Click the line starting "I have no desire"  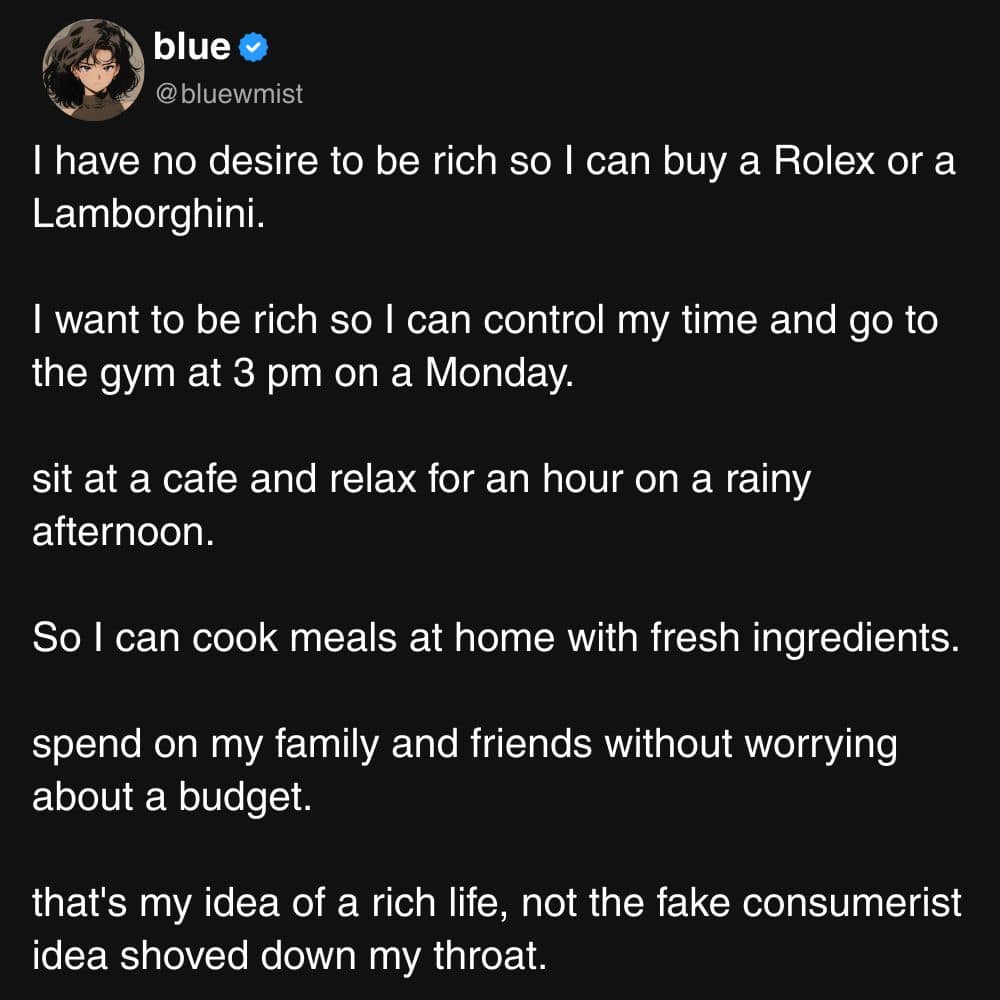coord(493,163)
